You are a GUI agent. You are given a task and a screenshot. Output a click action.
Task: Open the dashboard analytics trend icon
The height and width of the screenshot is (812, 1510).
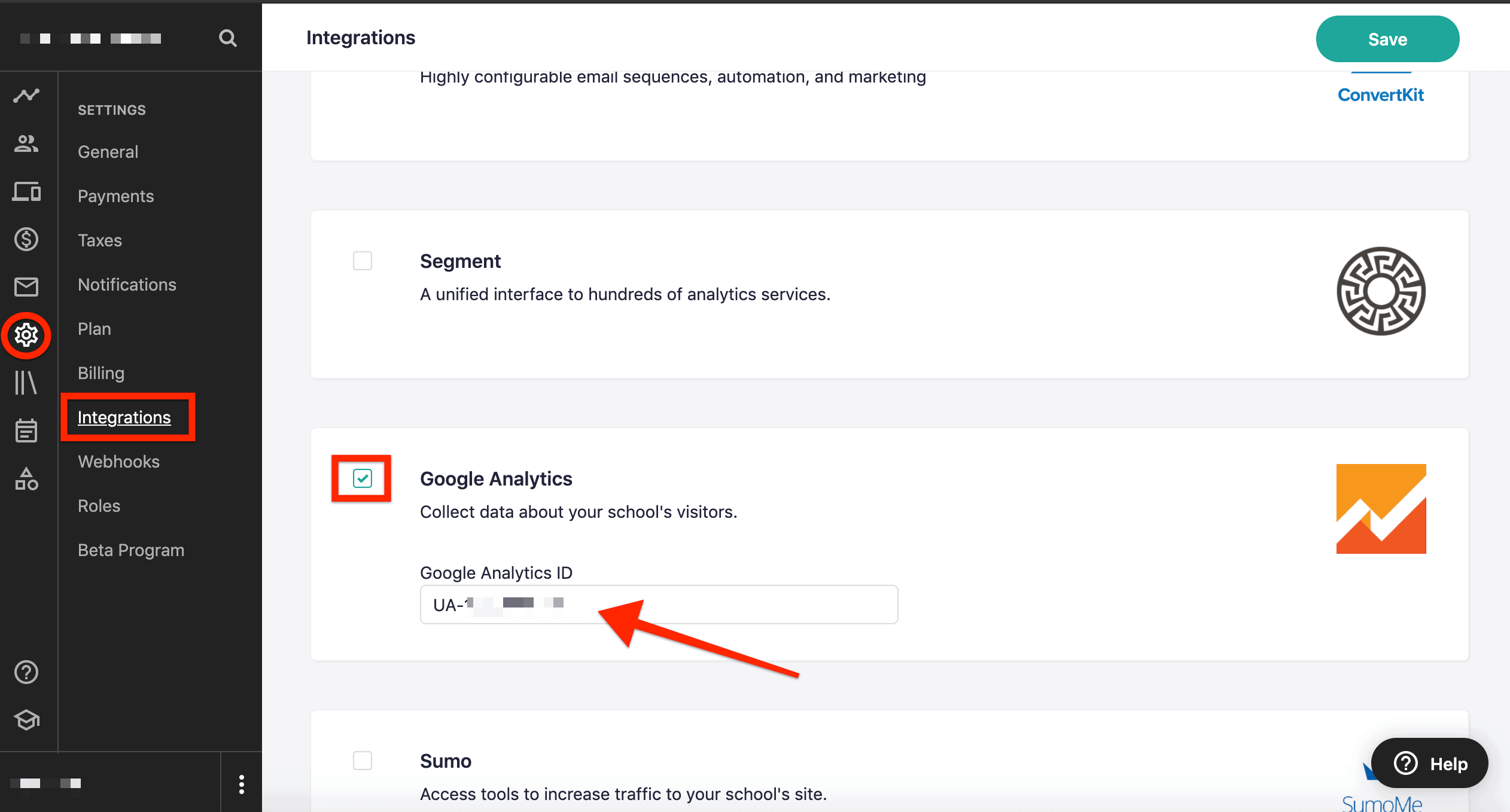(x=26, y=96)
